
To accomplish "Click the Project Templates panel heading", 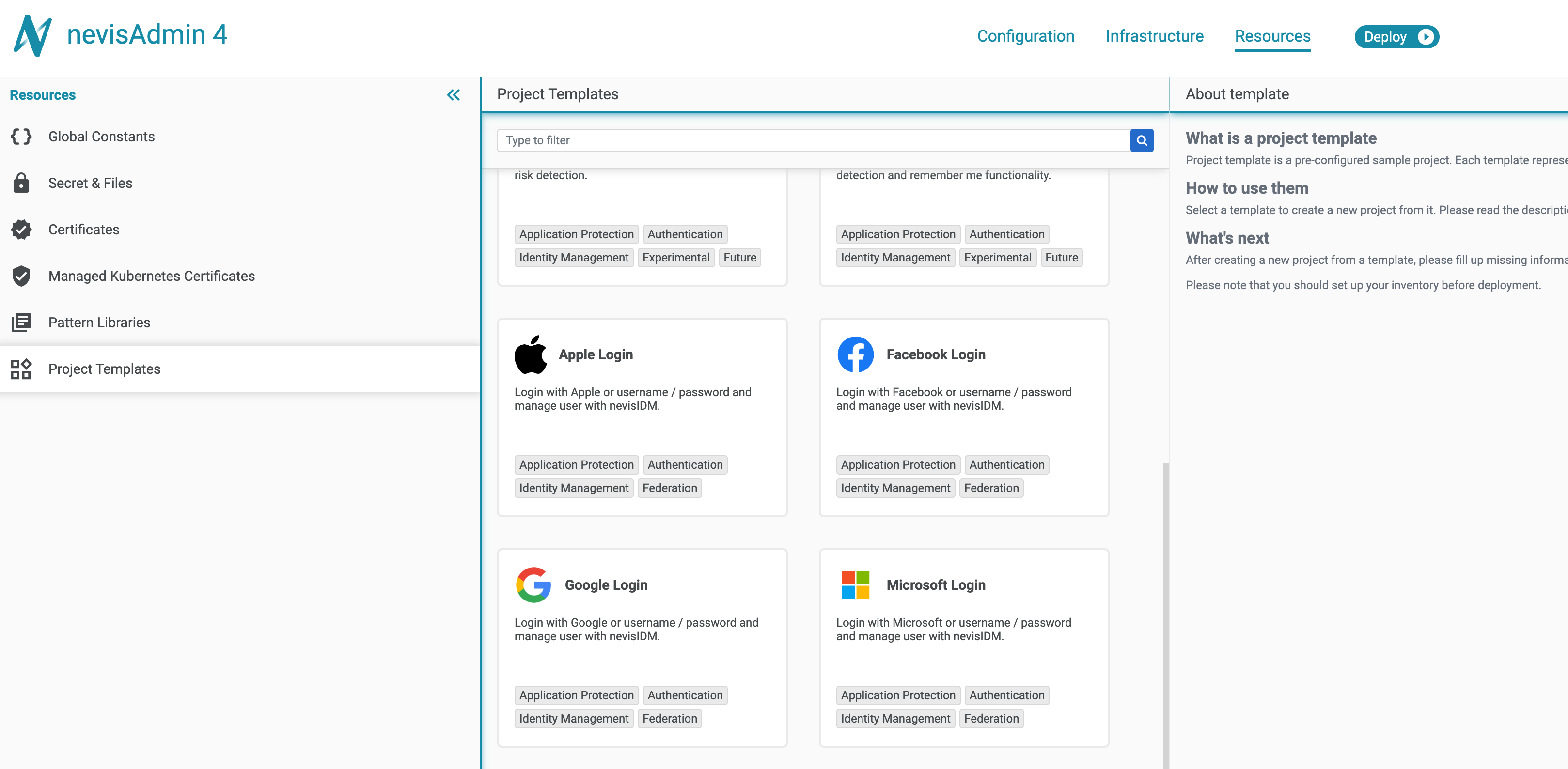I will (558, 94).
